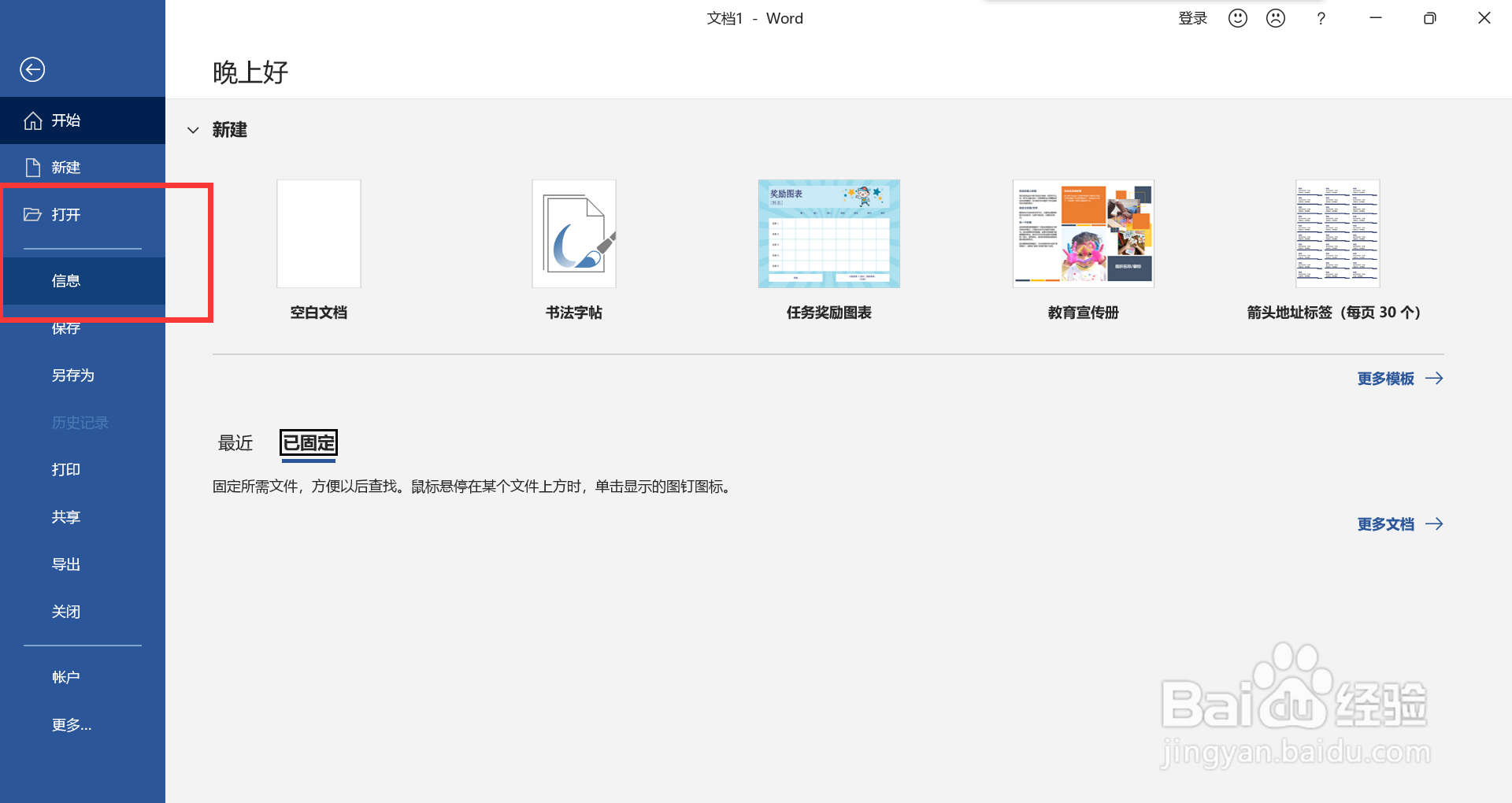Open the 信息 menu item

[83, 281]
